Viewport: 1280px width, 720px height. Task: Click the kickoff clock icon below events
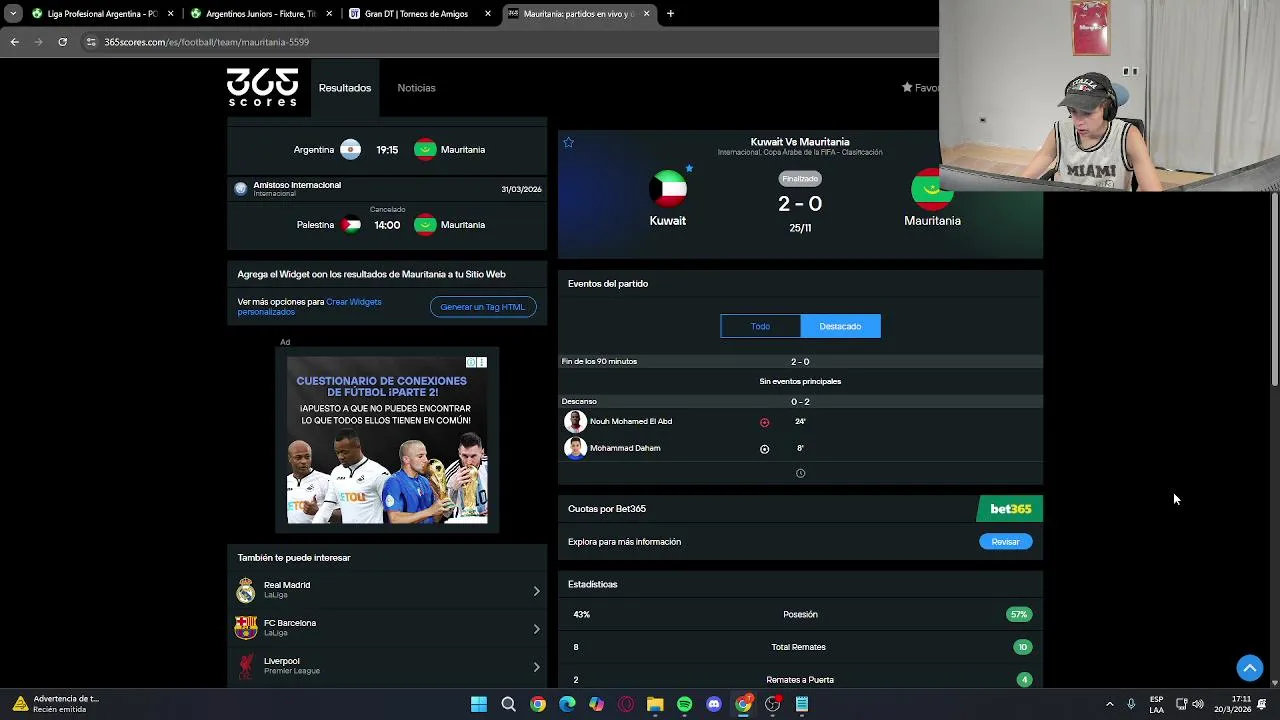tap(800, 473)
